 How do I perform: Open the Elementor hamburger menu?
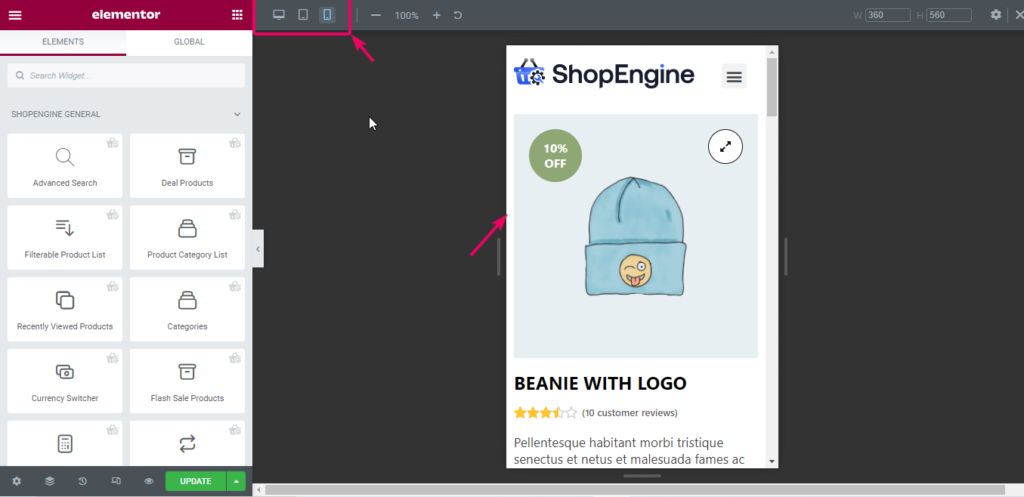14,15
